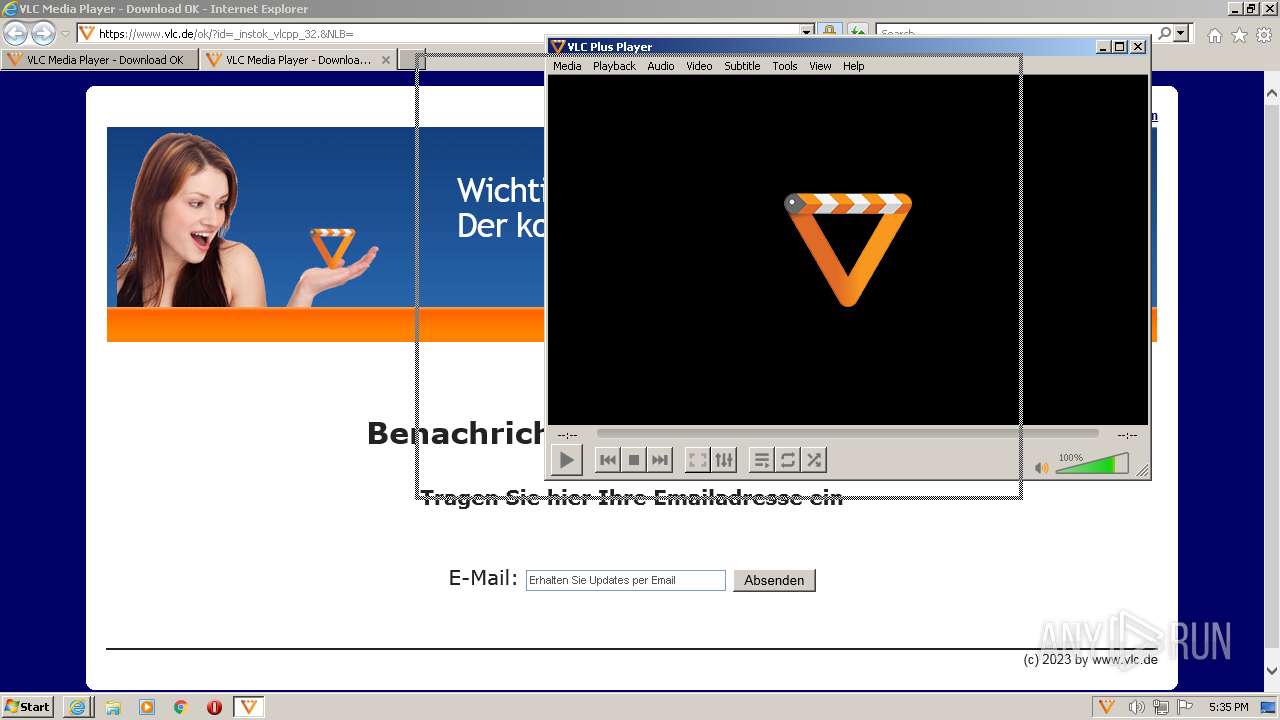Image resolution: width=1280 pixels, height=720 pixels.
Task: Click the page scrollbar down arrow
Action: (x=1272, y=671)
